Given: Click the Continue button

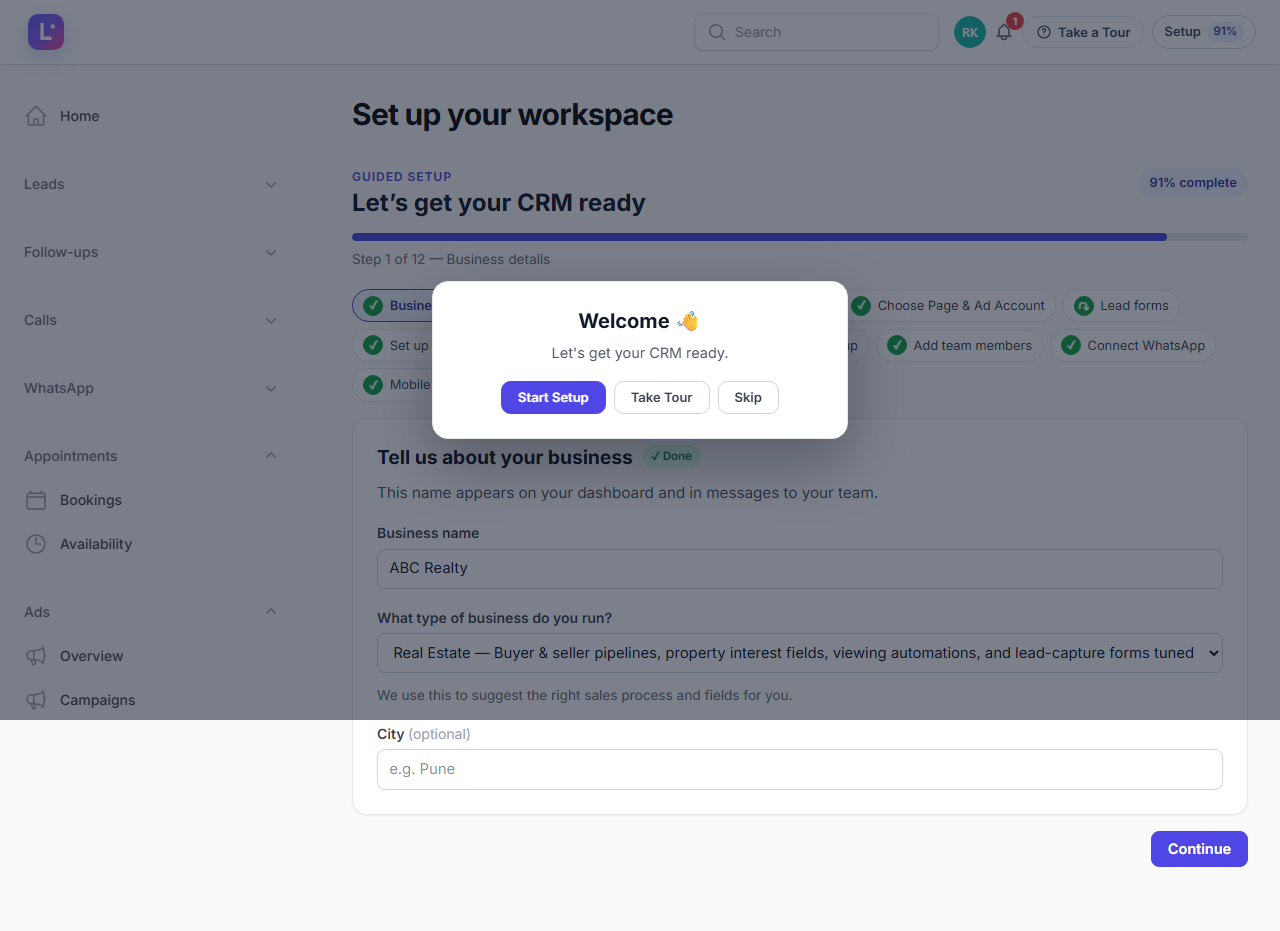Looking at the screenshot, I should tap(1199, 849).
